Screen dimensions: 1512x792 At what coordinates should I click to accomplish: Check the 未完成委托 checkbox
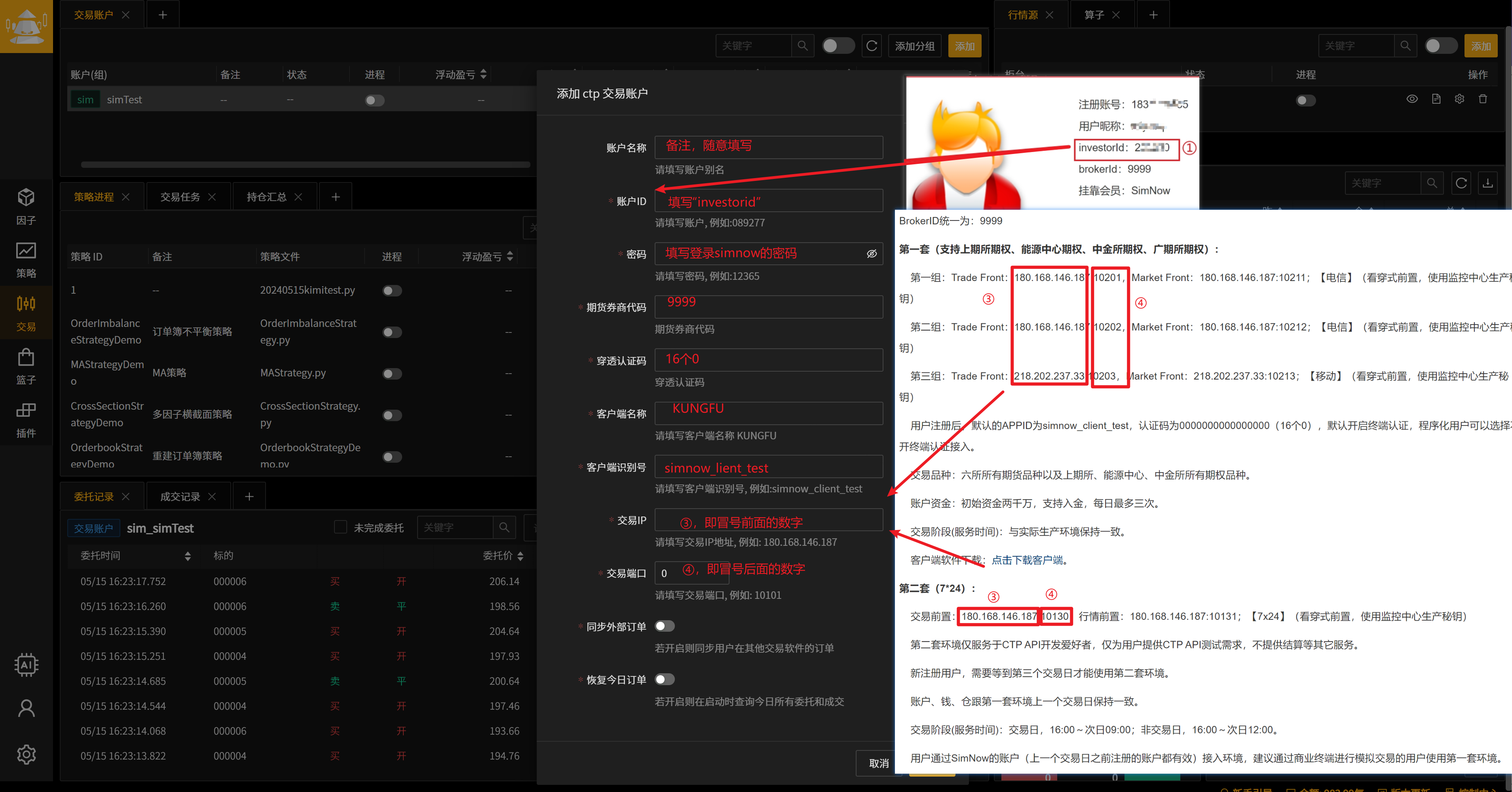tap(340, 527)
